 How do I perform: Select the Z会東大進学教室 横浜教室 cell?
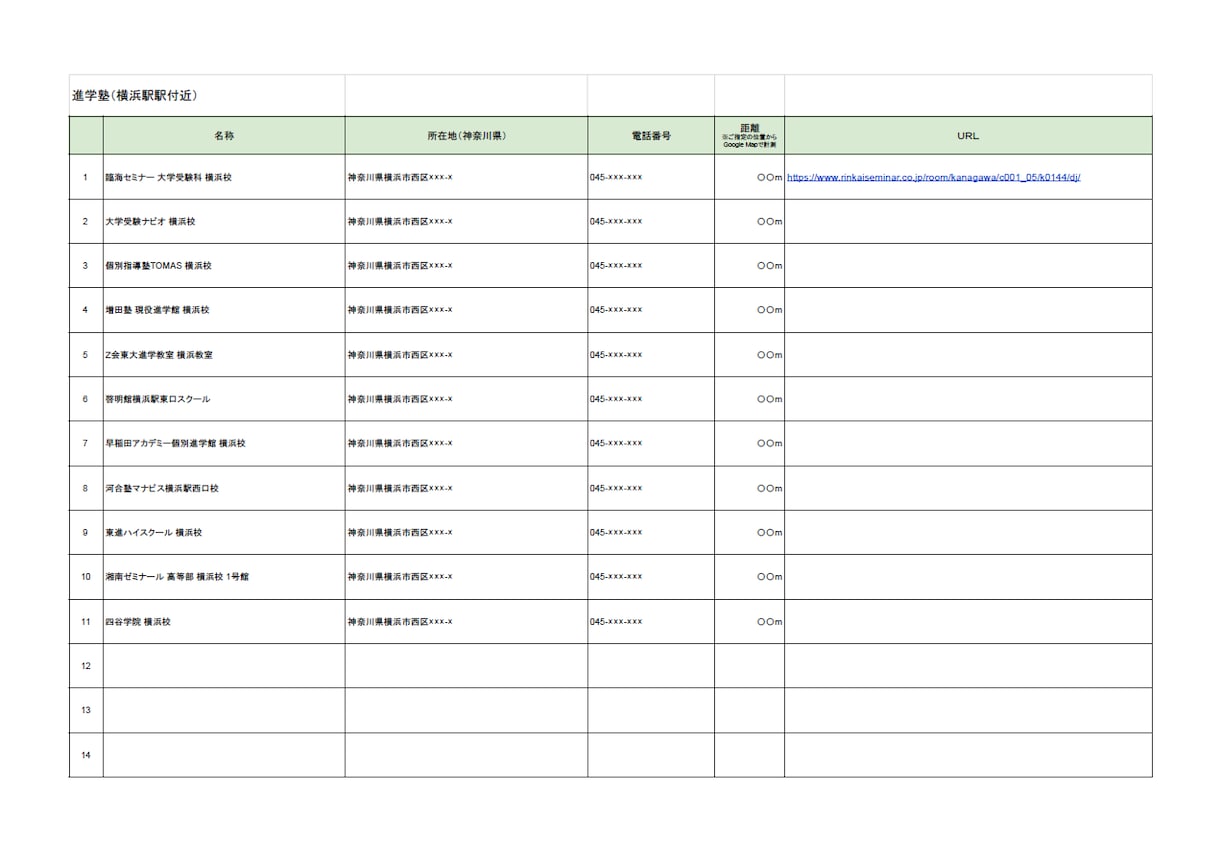[x=224, y=355]
